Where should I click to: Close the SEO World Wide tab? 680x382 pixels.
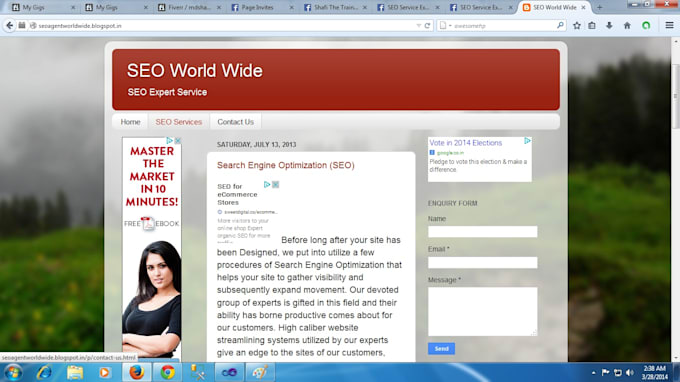tap(583, 7)
